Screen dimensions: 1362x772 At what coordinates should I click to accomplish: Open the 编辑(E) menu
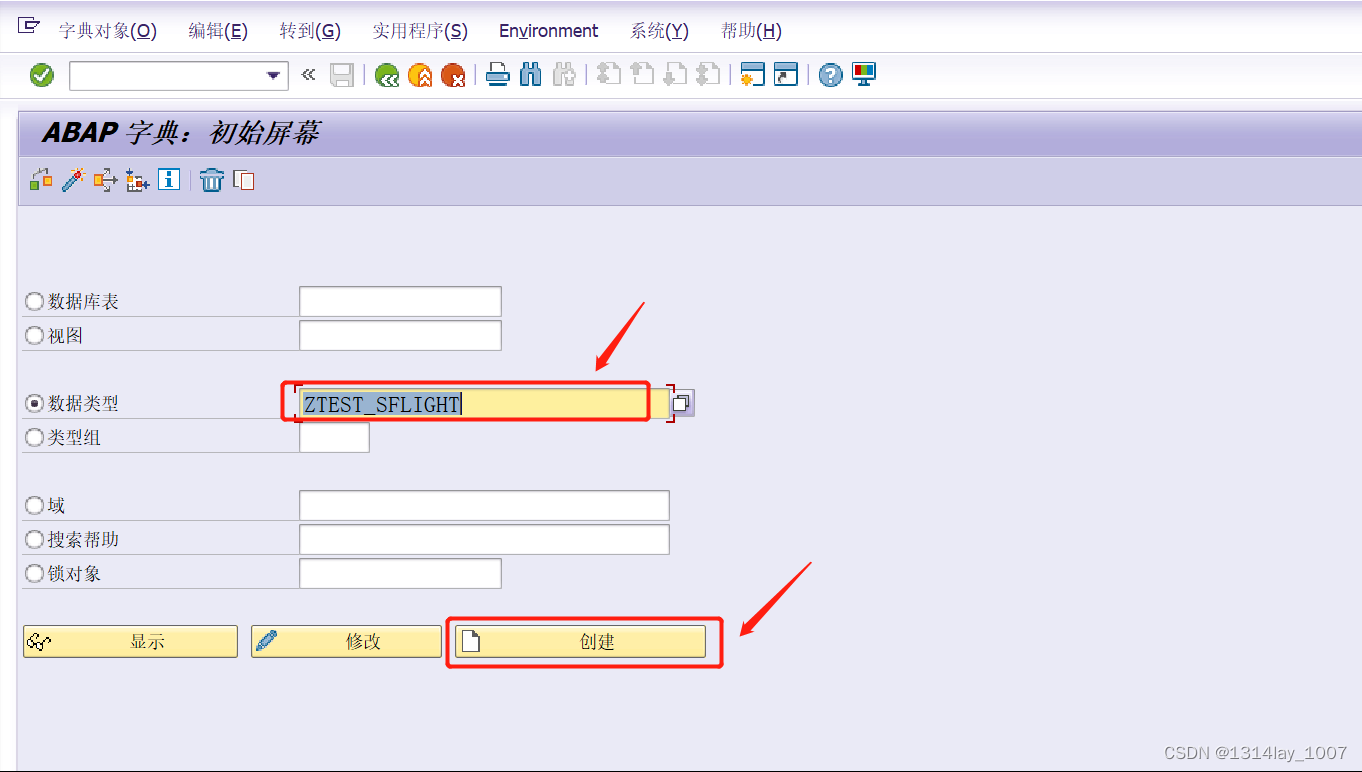(218, 31)
